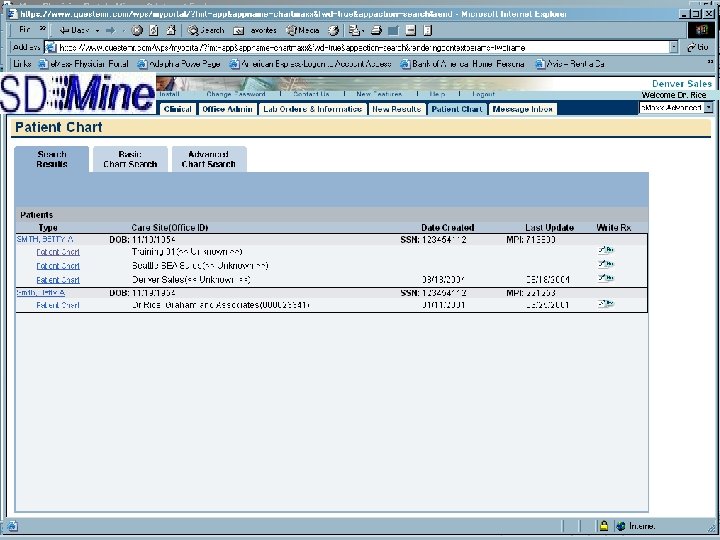Switch to the Office Admin tab
The image size is (720, 540).
coord(227,109)
